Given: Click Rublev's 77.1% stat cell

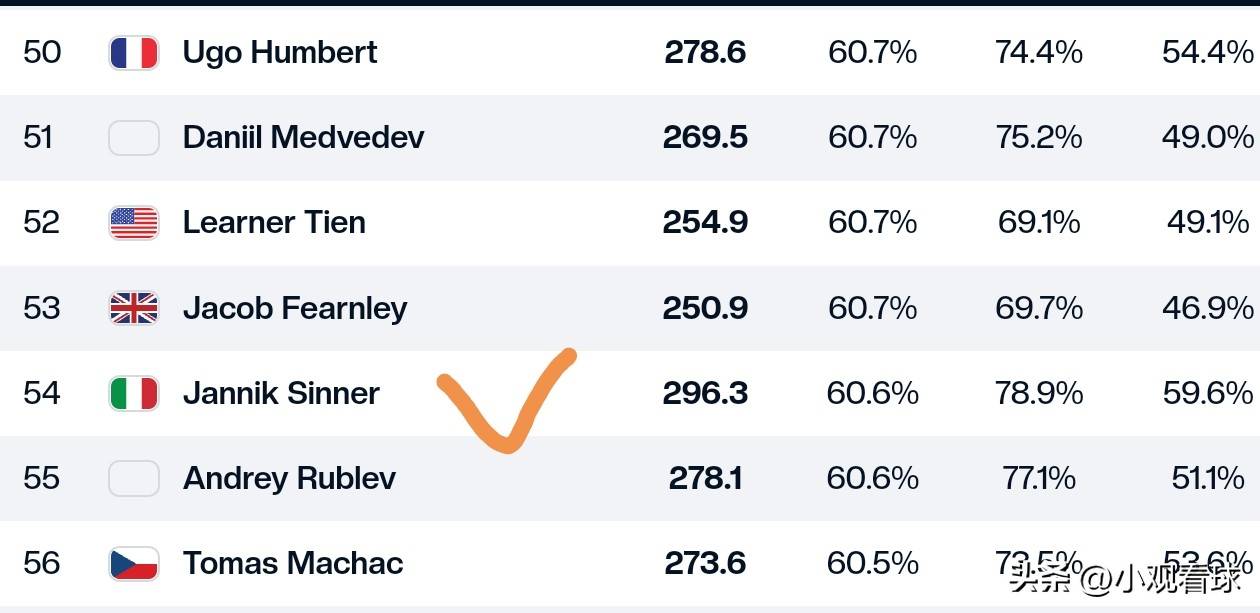Looking at the screenshot, I should pyautogui.click(x=1039, y=478).
